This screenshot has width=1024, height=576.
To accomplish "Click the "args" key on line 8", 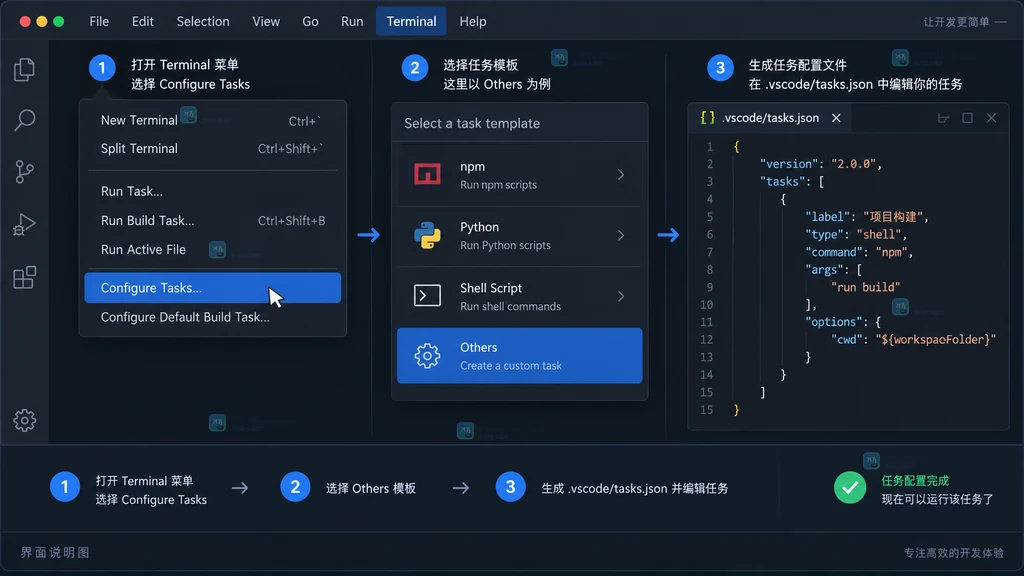I will pyautogui.click(x=824, y=270).
